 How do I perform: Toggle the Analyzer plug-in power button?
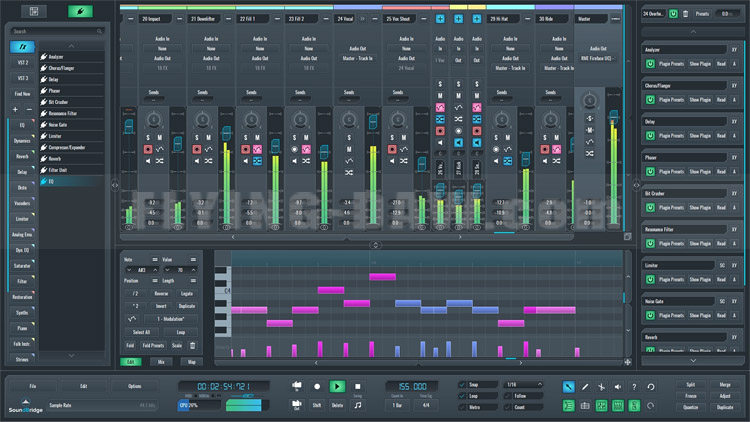point(650,64)
